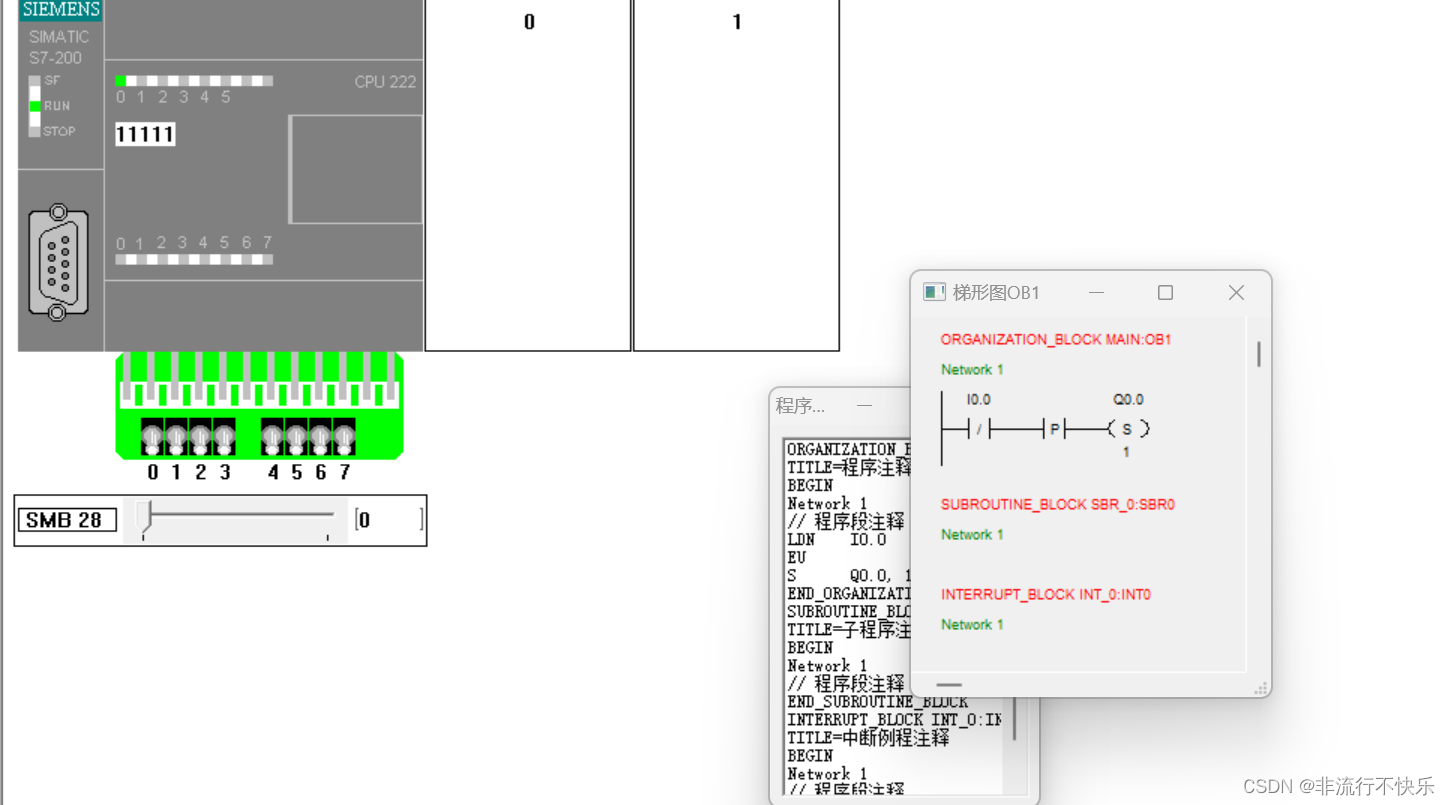Select expansion module slot 1

[736, 175]
